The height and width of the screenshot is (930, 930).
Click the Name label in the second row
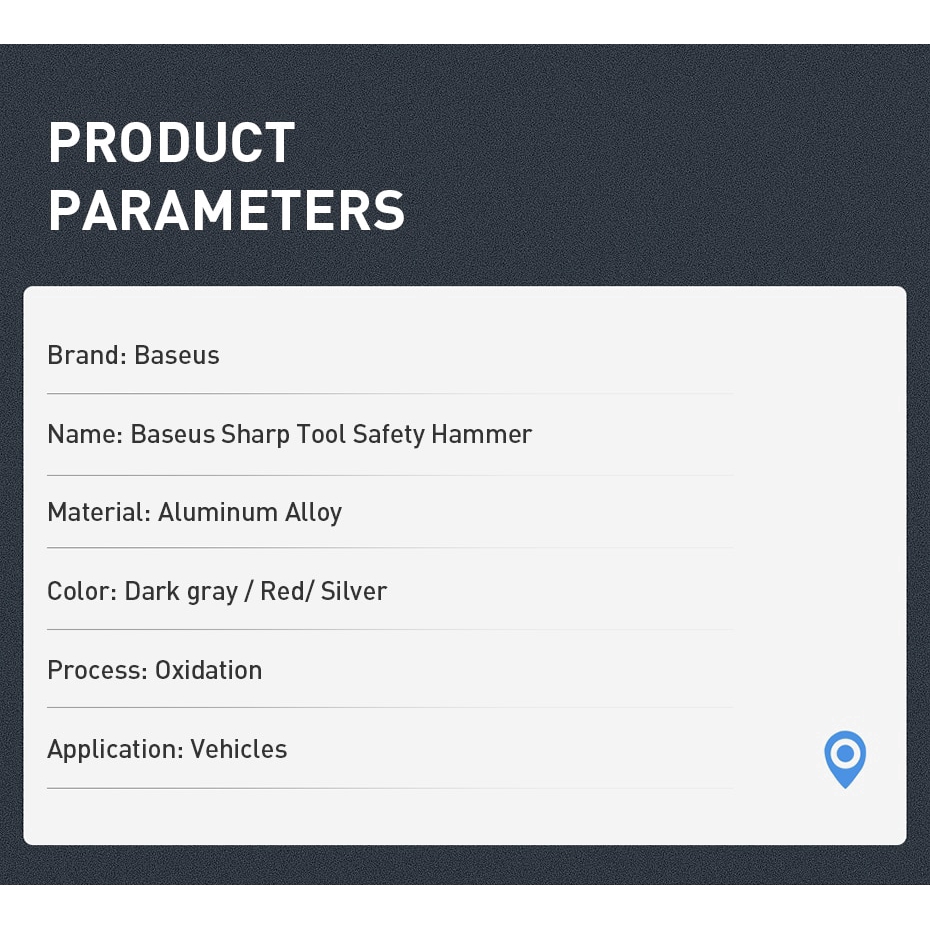(84, 434)
